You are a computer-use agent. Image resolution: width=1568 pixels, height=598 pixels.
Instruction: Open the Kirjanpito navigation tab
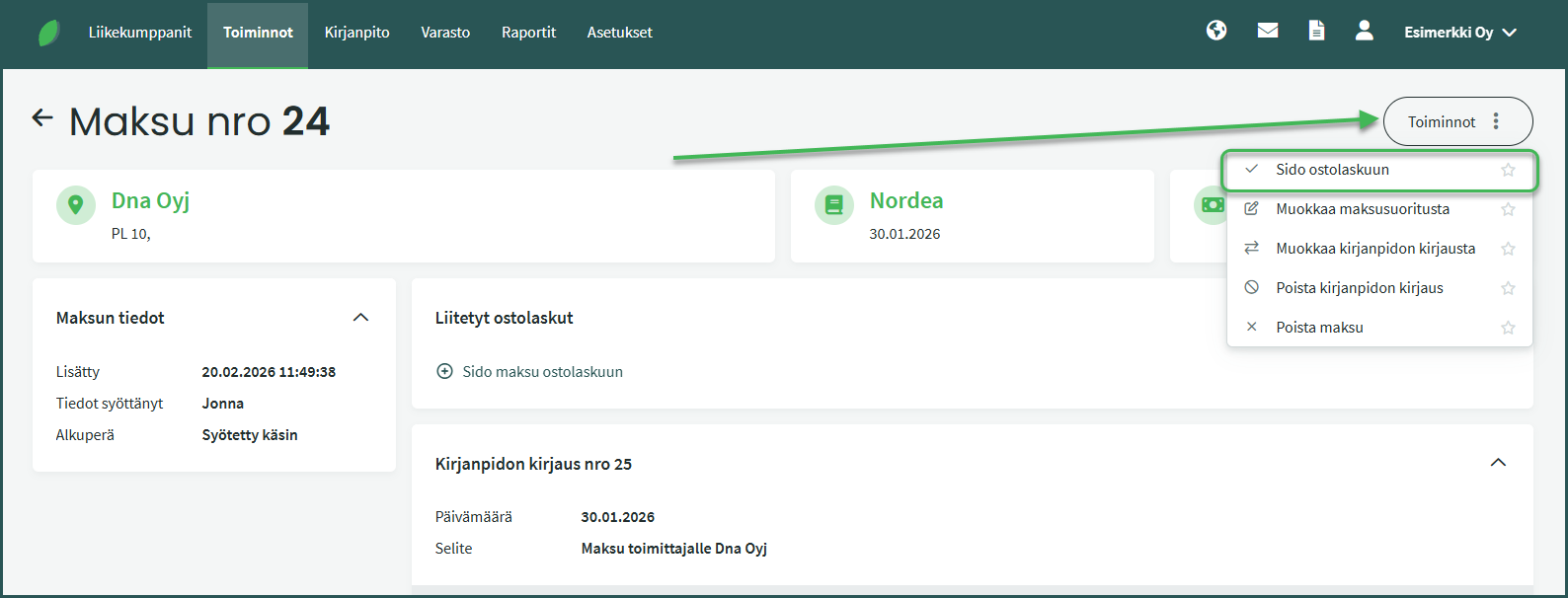point(356,33)
